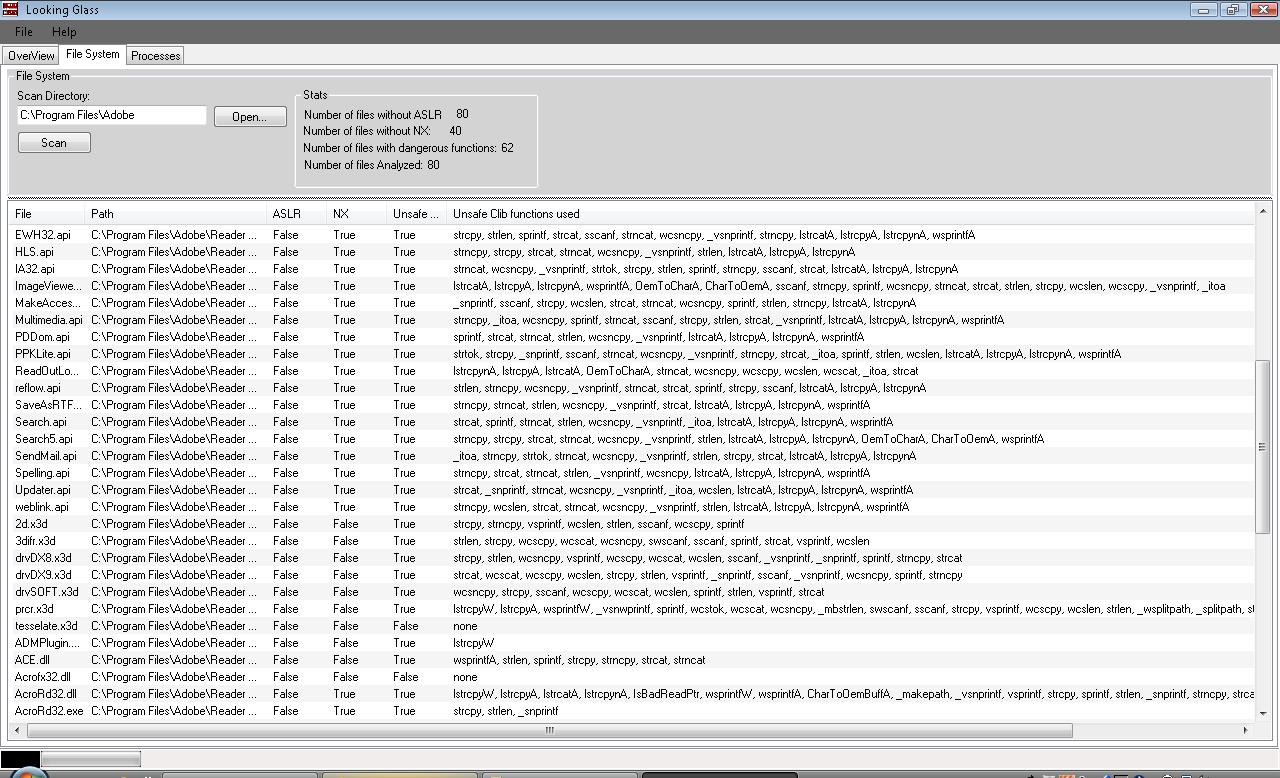Select the Updater.api row
The image size is (1280, 778).
(x=632, y=490)
